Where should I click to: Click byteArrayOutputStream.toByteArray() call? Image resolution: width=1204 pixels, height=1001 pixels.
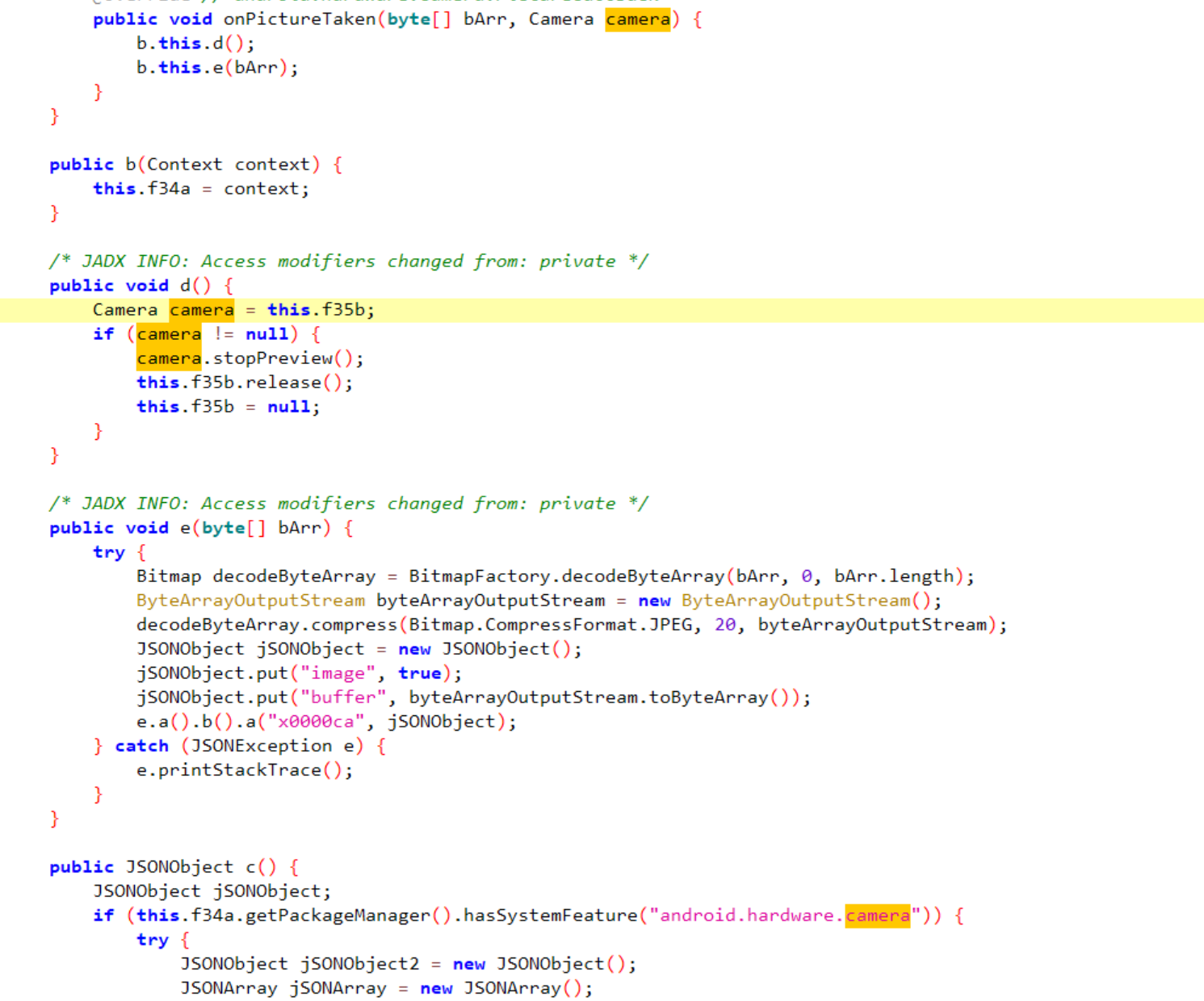(x=599, y=697)
